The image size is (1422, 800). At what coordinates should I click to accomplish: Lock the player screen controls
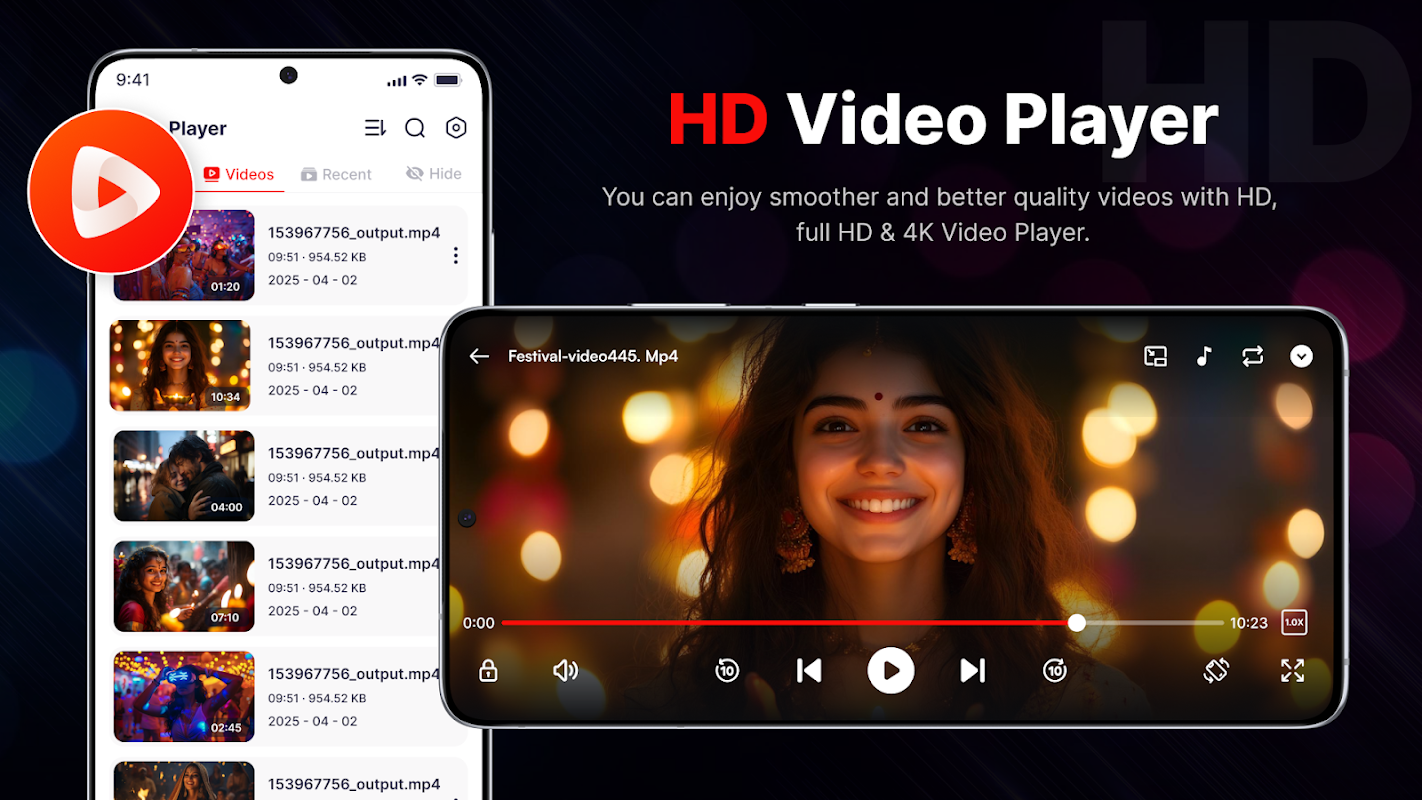(x=488, y=670)
